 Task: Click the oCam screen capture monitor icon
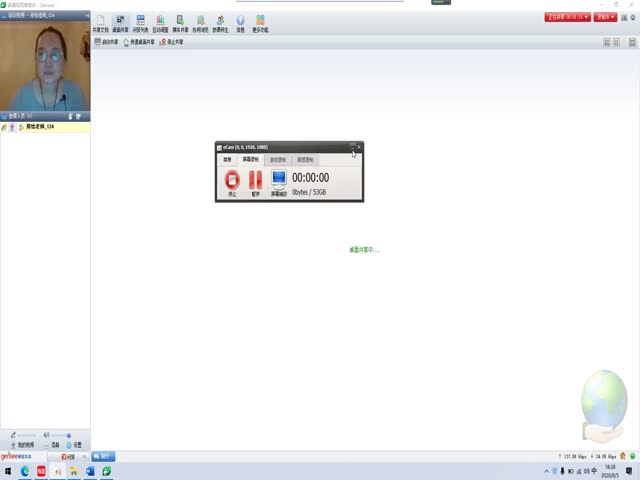click(279, 180)
